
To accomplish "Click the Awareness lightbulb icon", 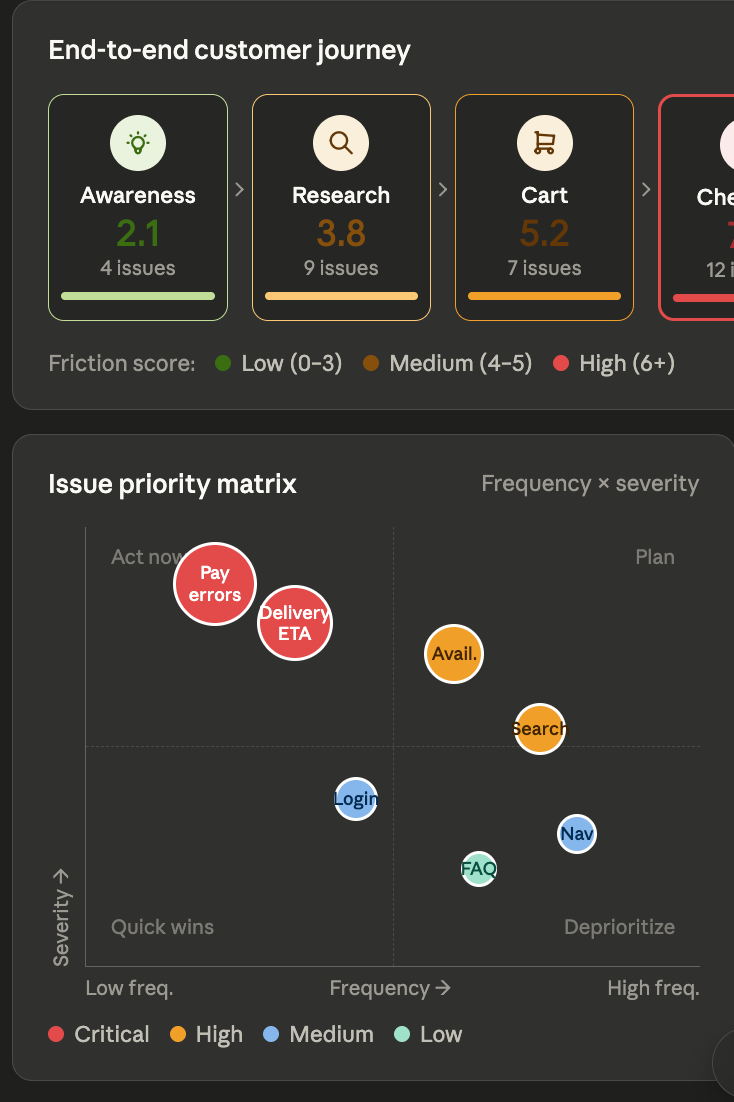I will pyautogui.click(x=138, y=143).
